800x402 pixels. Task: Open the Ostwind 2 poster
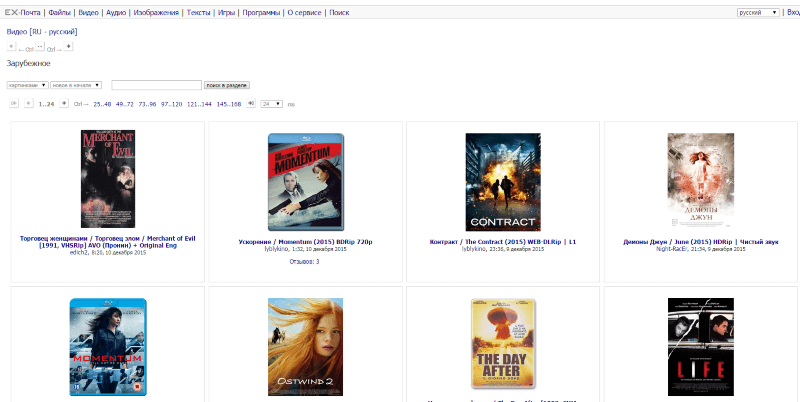306,347
